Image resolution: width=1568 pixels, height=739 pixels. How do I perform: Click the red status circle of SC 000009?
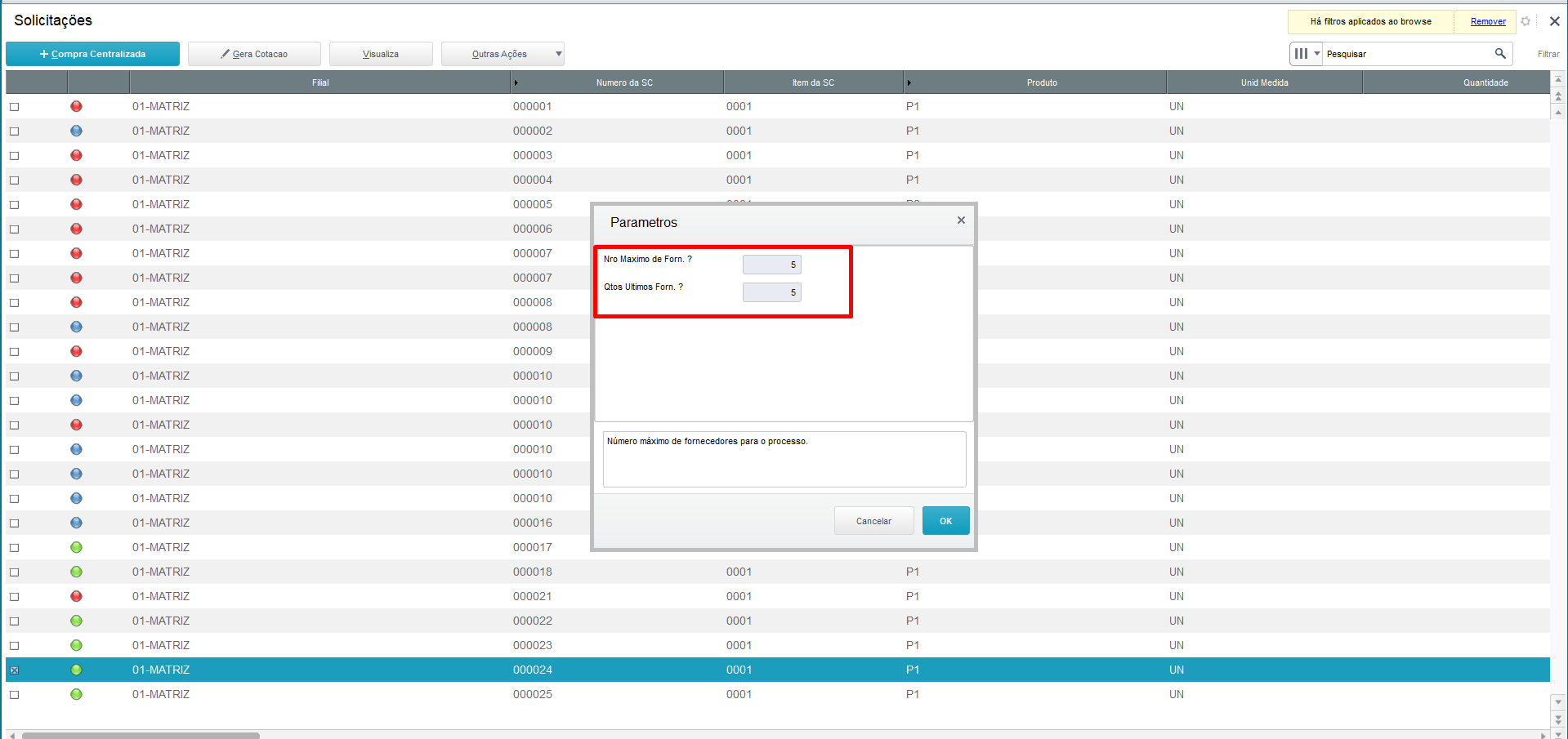point(76,351)
